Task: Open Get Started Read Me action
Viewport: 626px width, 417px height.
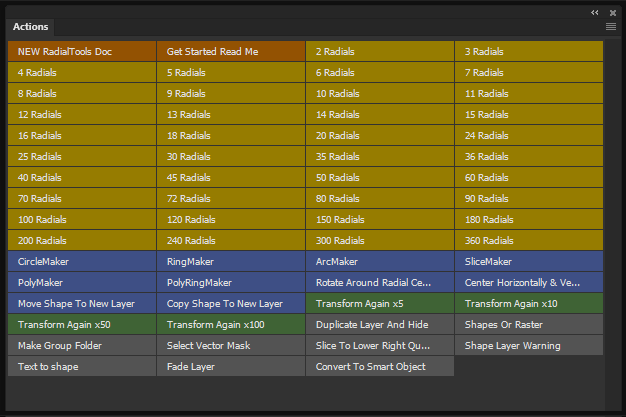Action: click(x=231, y=51)
